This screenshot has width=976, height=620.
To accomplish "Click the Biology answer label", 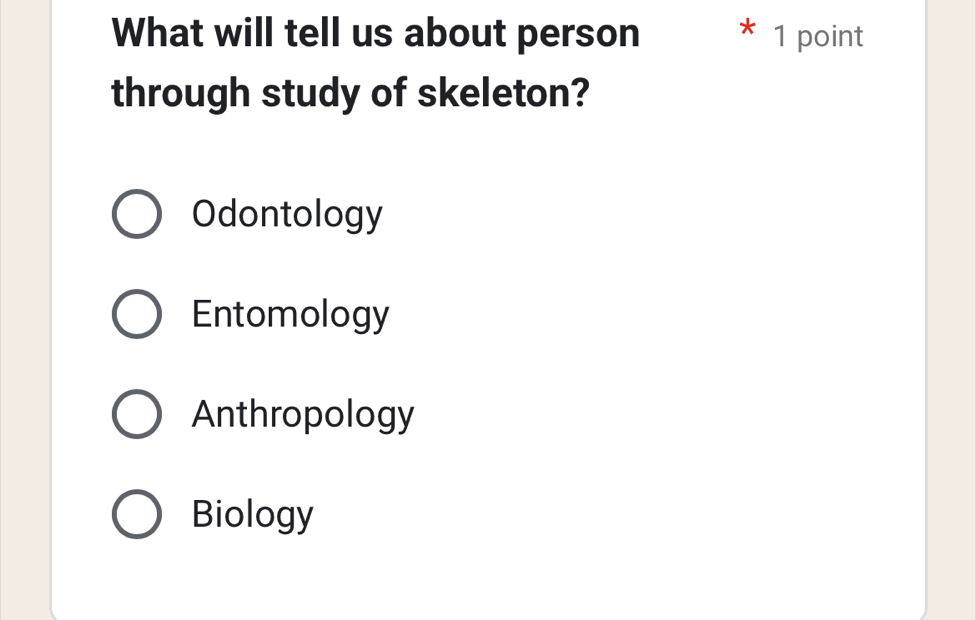I will [x=252, y=513].
